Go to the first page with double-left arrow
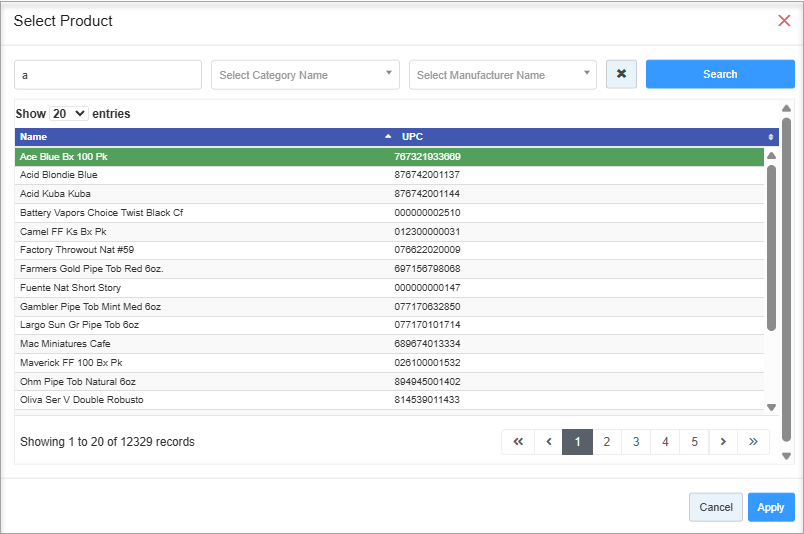This screenshot has width=804, height=534. [518, 442]
